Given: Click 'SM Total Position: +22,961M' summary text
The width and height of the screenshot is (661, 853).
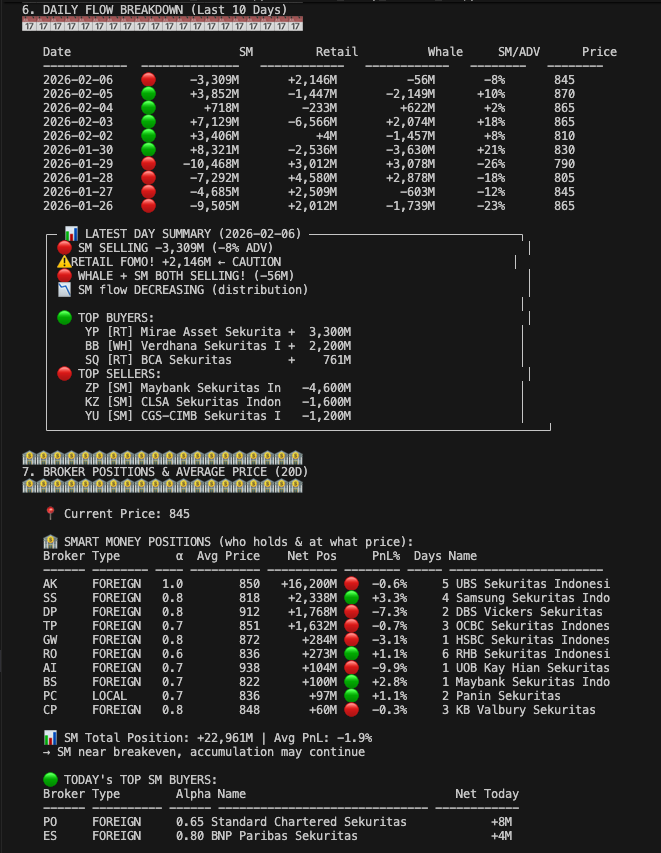Looking at the screenshot, I should [158, 738].
